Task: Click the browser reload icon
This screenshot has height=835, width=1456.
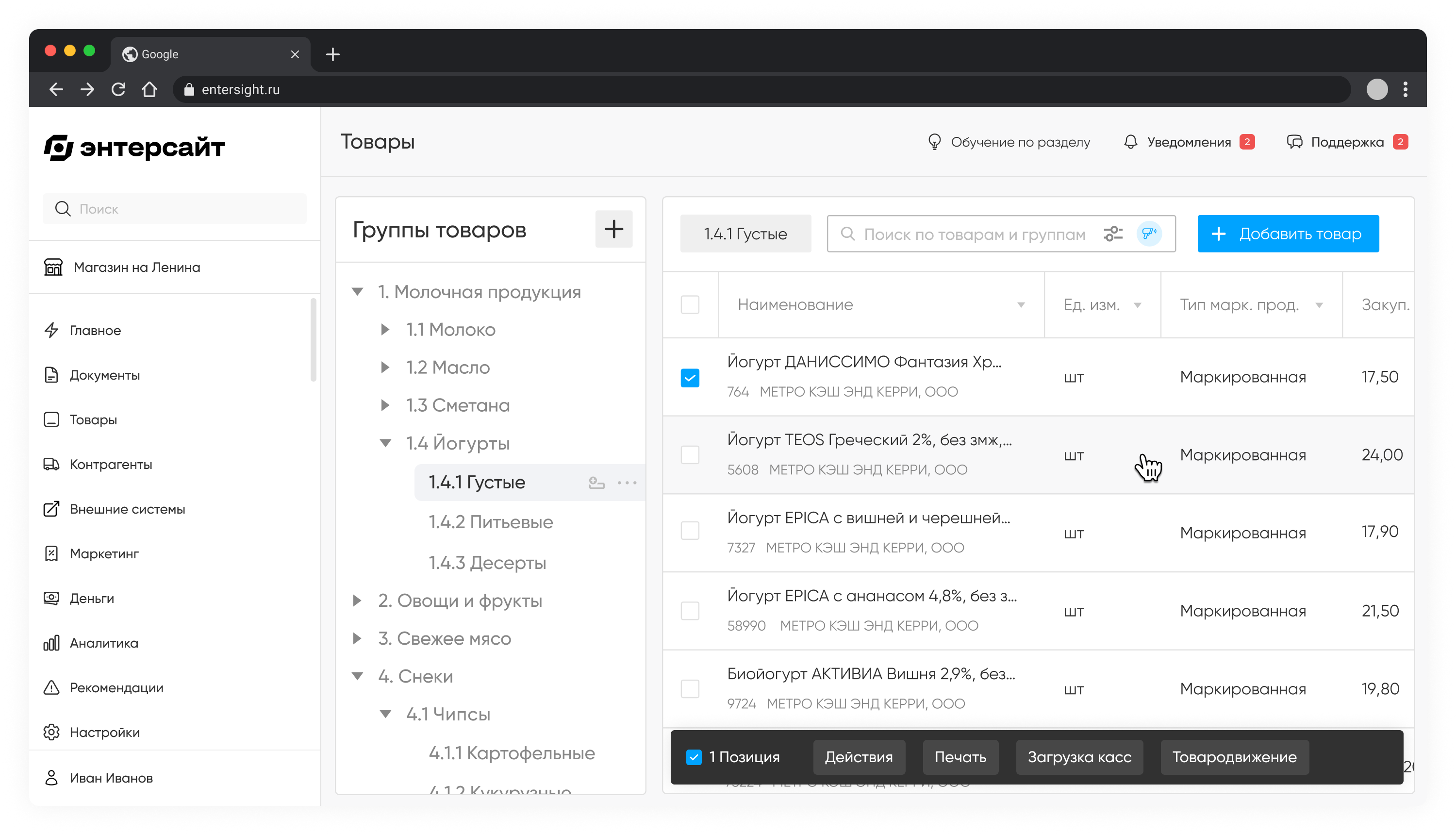Action: point(118,89)
